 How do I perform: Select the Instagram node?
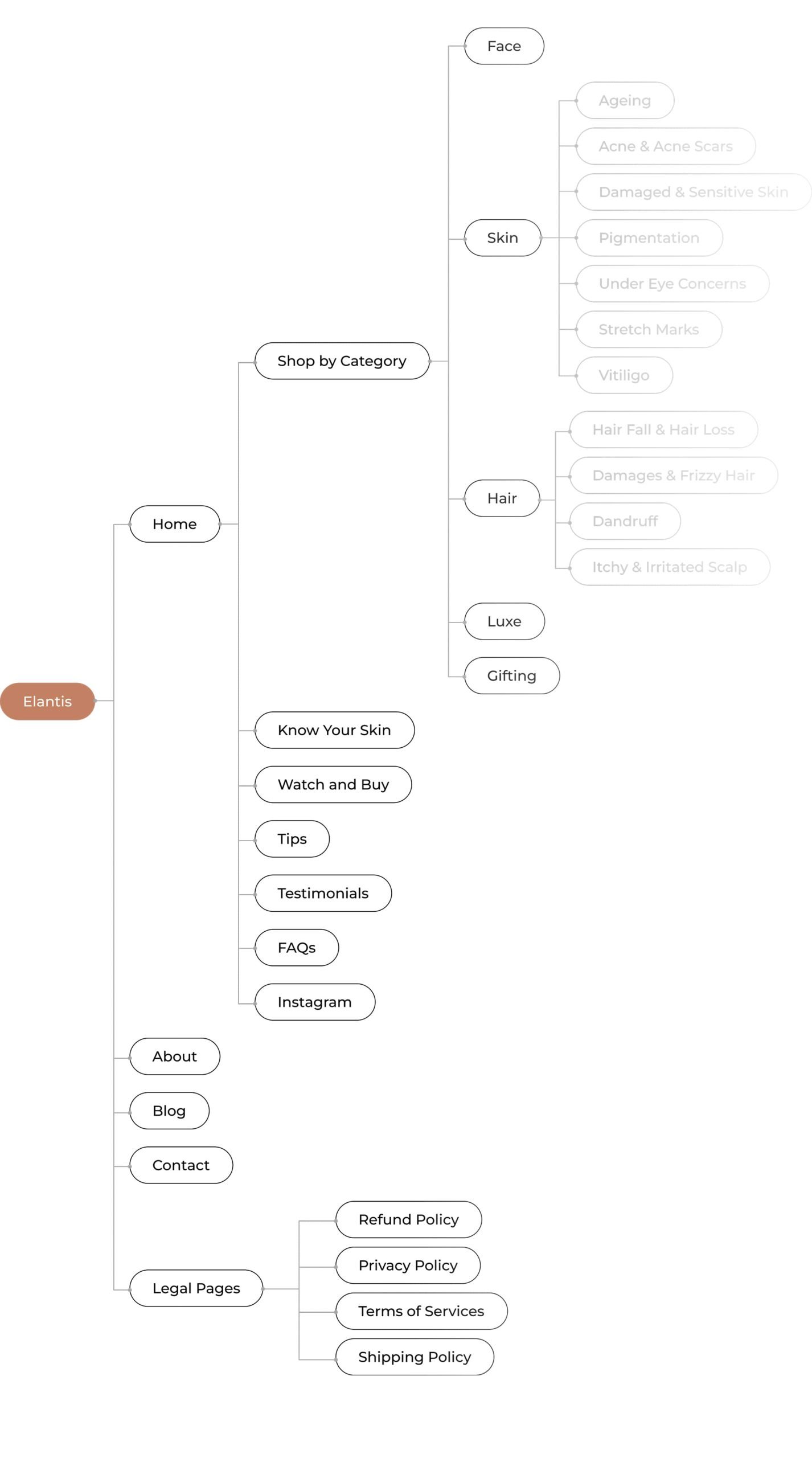click(x=315, y=1002)
